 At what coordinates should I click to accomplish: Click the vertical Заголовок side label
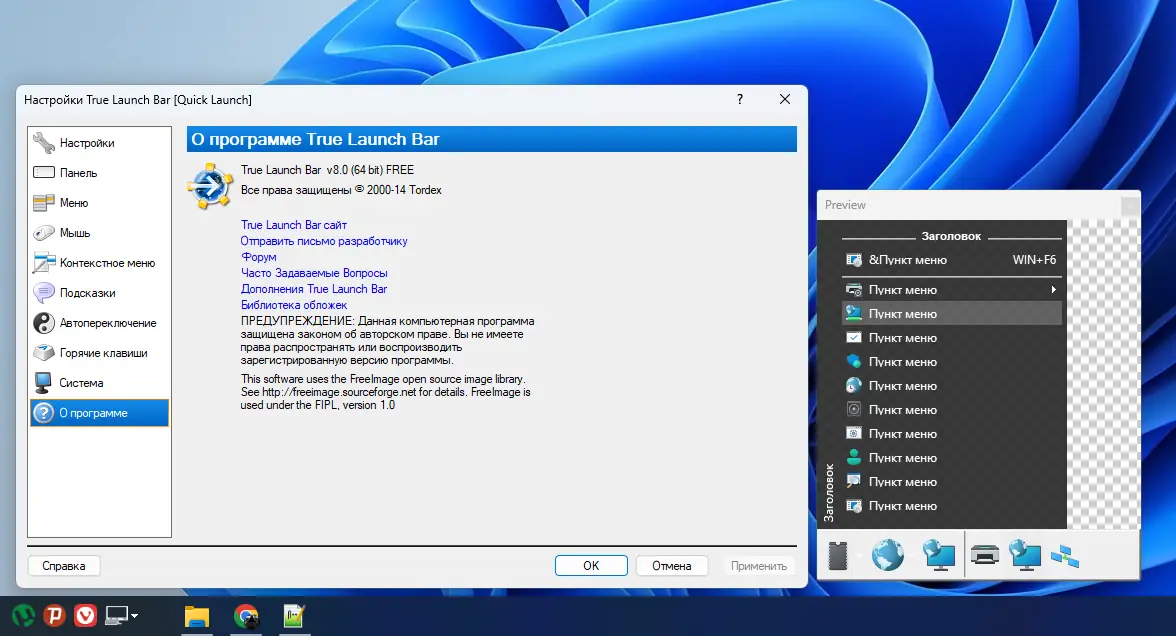[829, 493]
